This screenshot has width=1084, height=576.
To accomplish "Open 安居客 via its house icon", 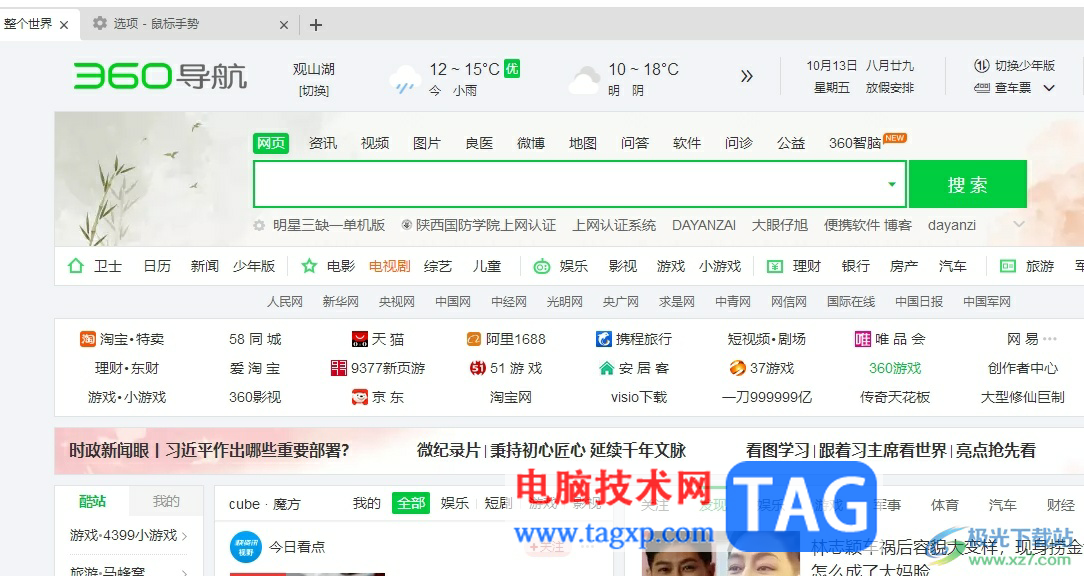I will tap(605, 368).
